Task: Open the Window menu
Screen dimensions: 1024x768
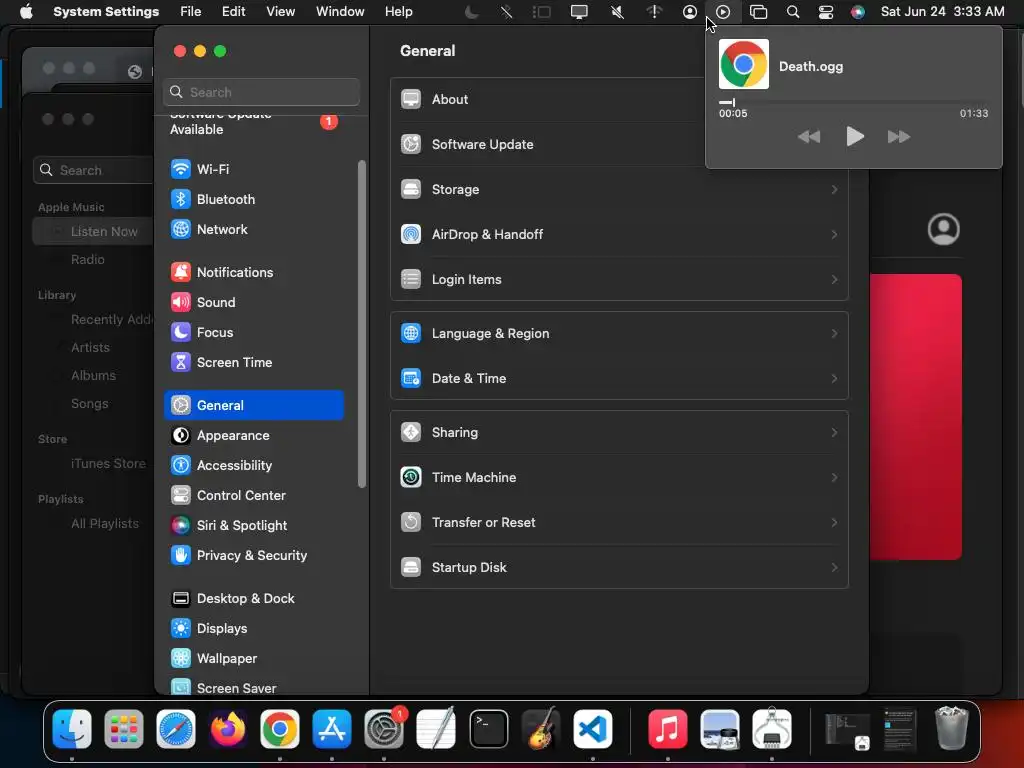Action: point(340,12)
